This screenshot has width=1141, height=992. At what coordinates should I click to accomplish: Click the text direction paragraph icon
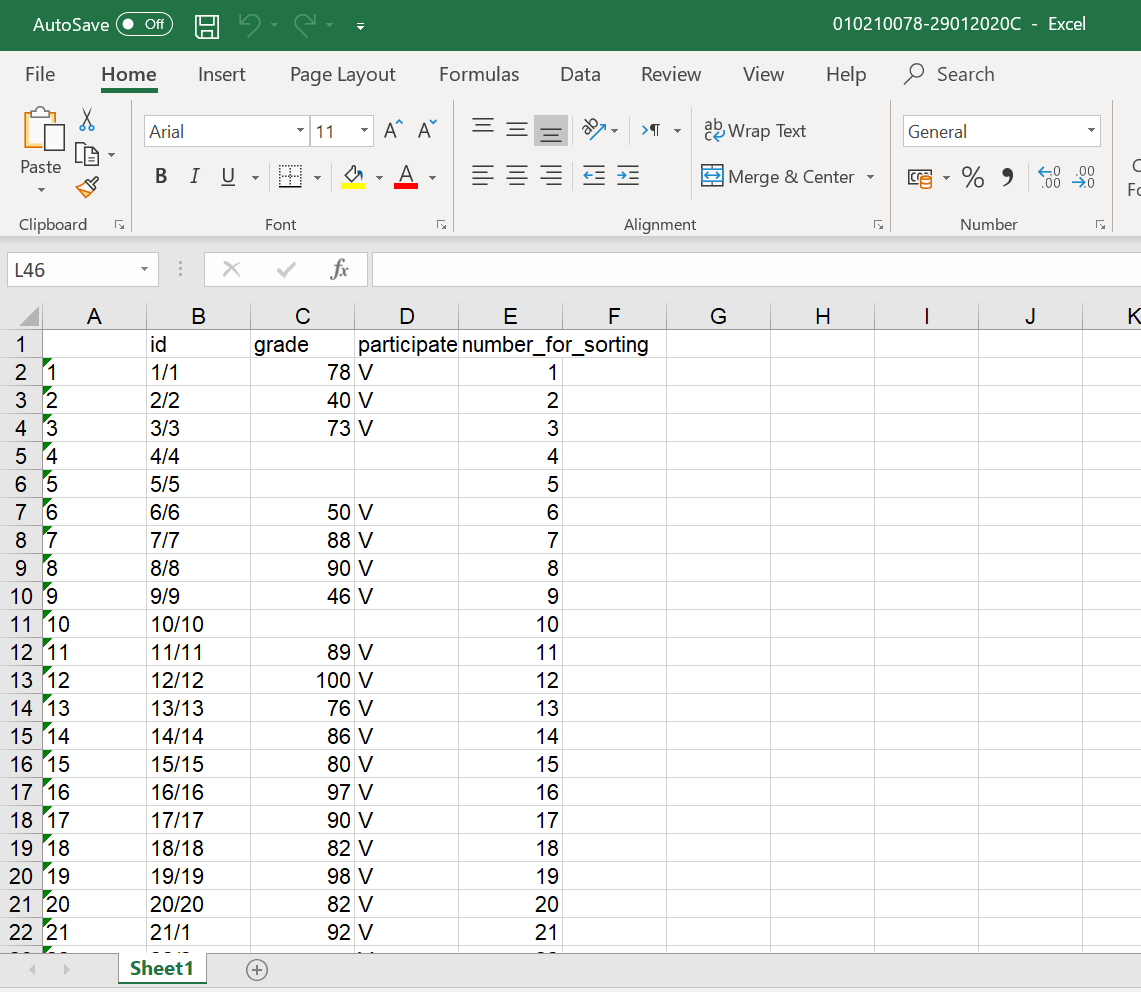click(x=651, y=130)
